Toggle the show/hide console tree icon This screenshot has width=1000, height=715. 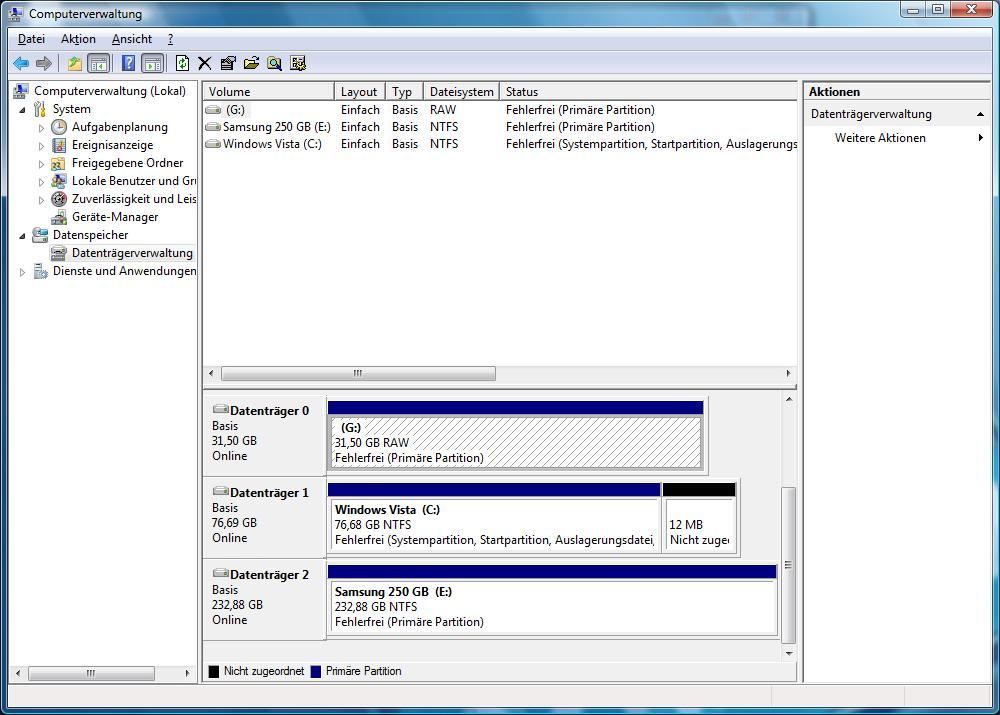coord(99,63)
